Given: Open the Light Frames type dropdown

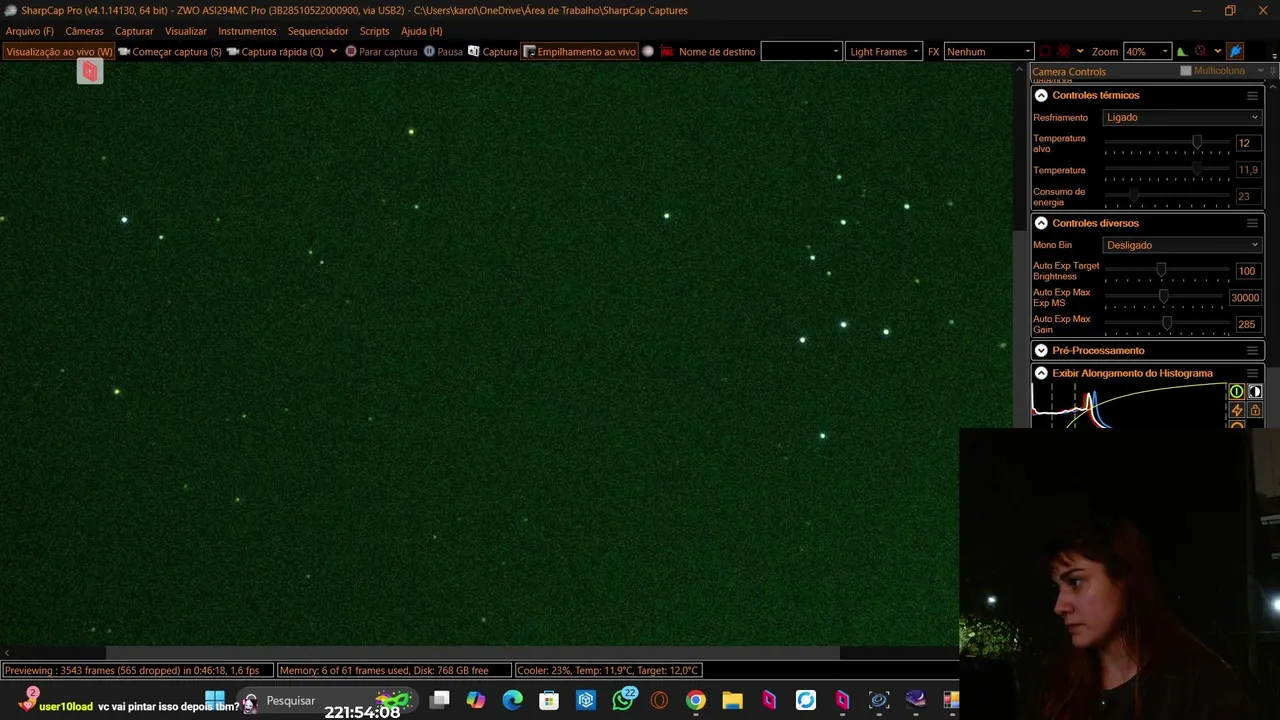Looking at the screenshot, I should coord(884,51).
